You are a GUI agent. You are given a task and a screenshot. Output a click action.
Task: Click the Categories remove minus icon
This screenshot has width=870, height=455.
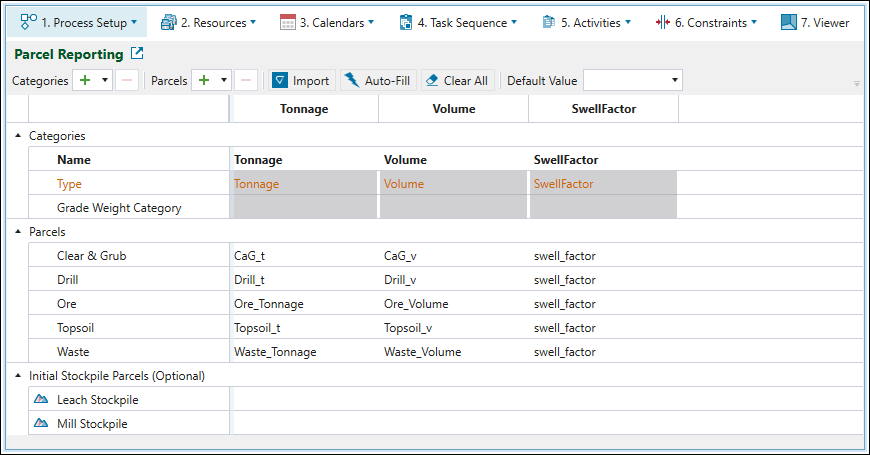pos(127,81)
